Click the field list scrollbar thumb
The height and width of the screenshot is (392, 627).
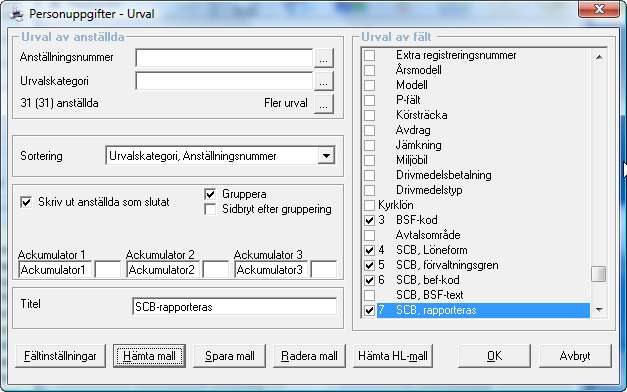pos(599,274)
